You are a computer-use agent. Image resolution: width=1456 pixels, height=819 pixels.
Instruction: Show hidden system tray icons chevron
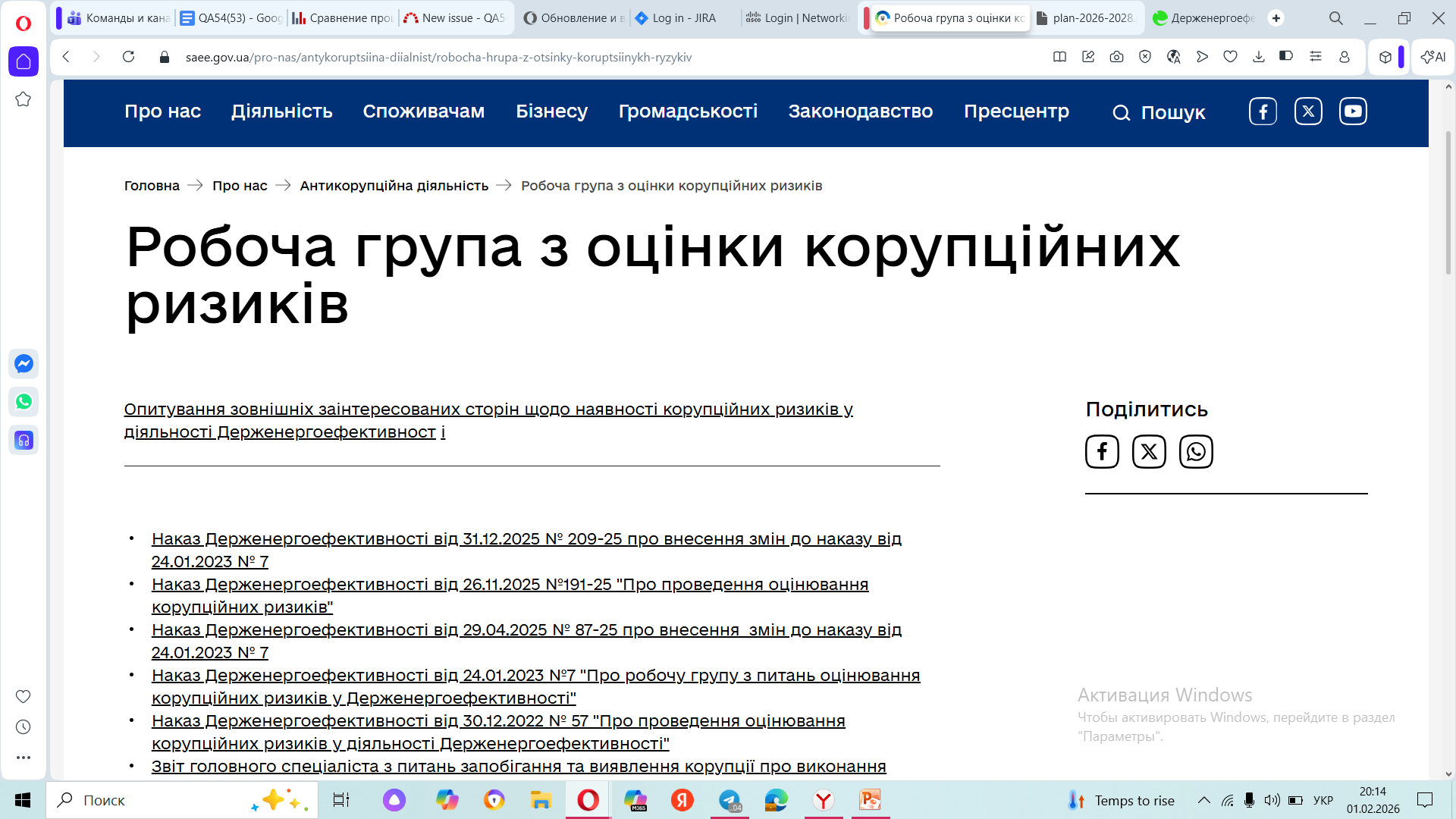pyautogui.click(x=1203, y=800)
